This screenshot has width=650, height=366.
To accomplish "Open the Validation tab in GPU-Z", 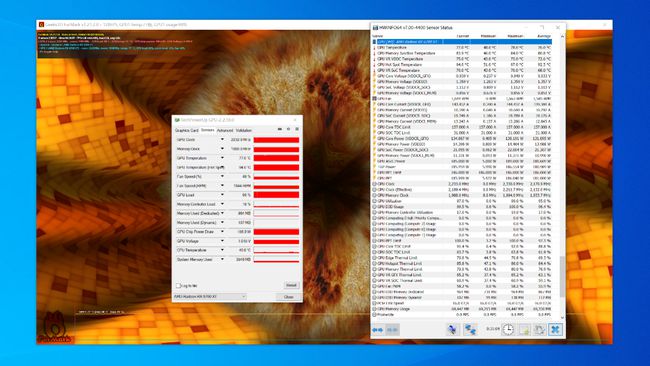I will [x=244, y=130].
